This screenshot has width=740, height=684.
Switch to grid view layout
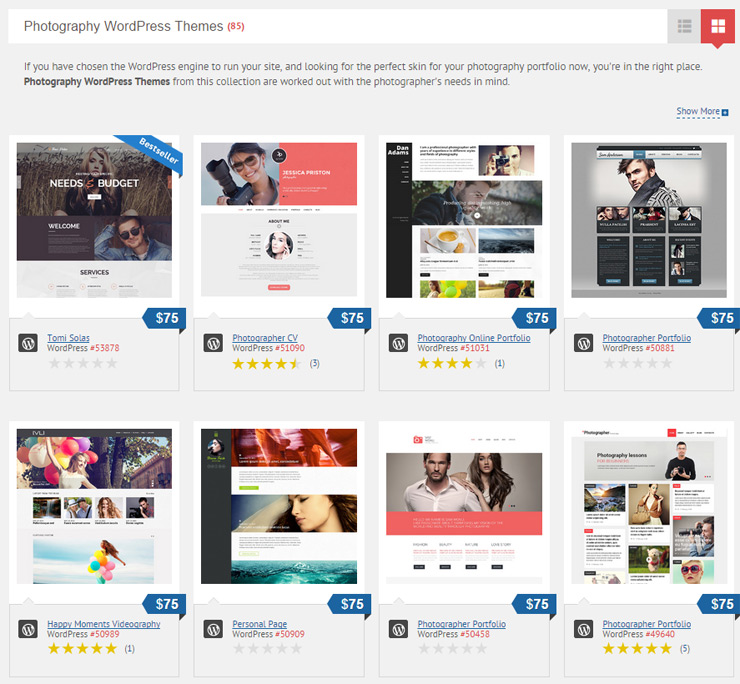(x=717, y=27)
